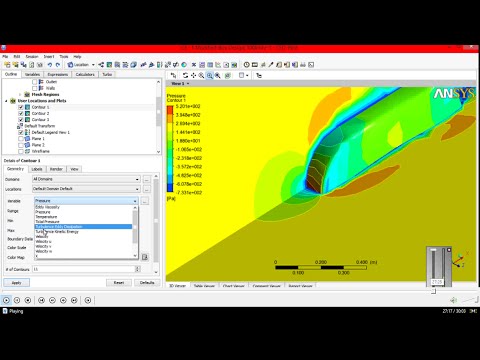Click the red top of pressure legend
This screenshot has height=360, width=480.
(x=170, y=110)
